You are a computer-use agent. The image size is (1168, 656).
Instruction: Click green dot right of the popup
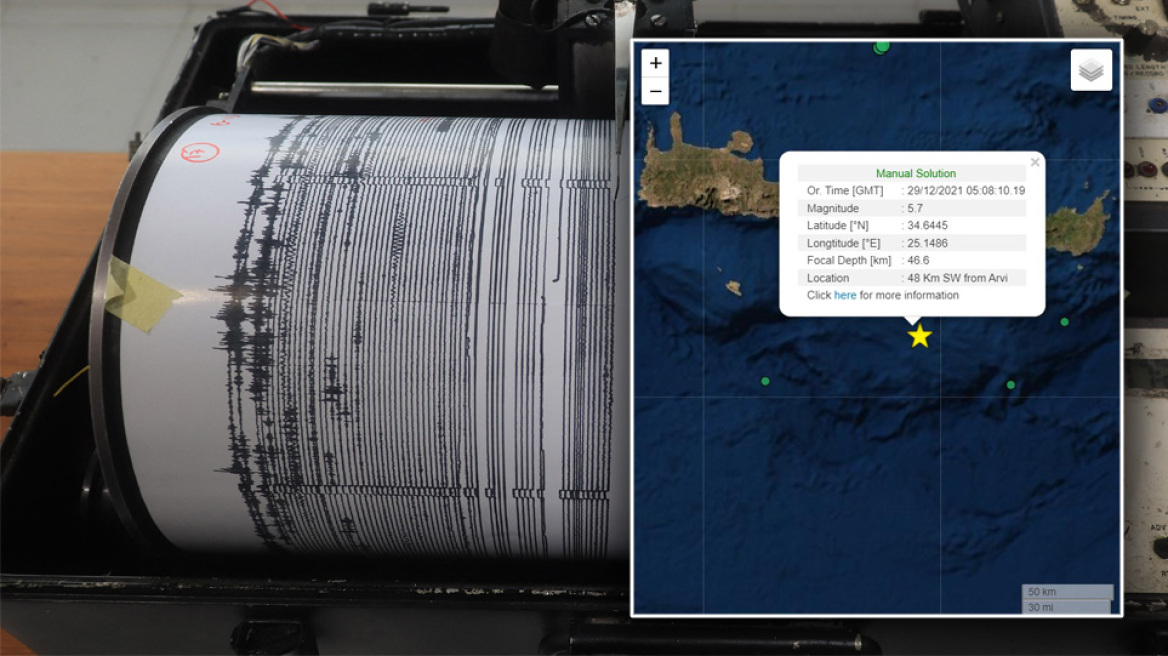point(1064,322)
